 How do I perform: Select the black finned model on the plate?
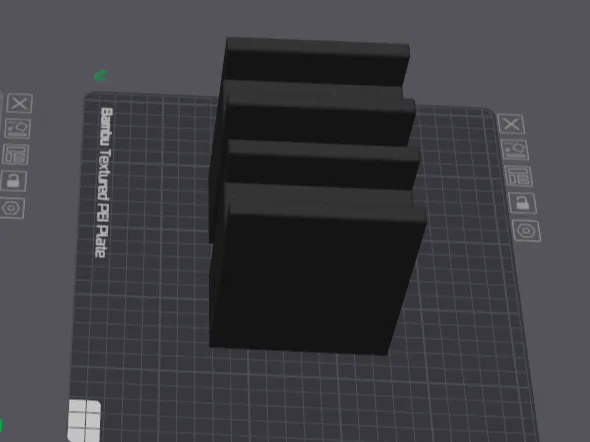[316, 196]
